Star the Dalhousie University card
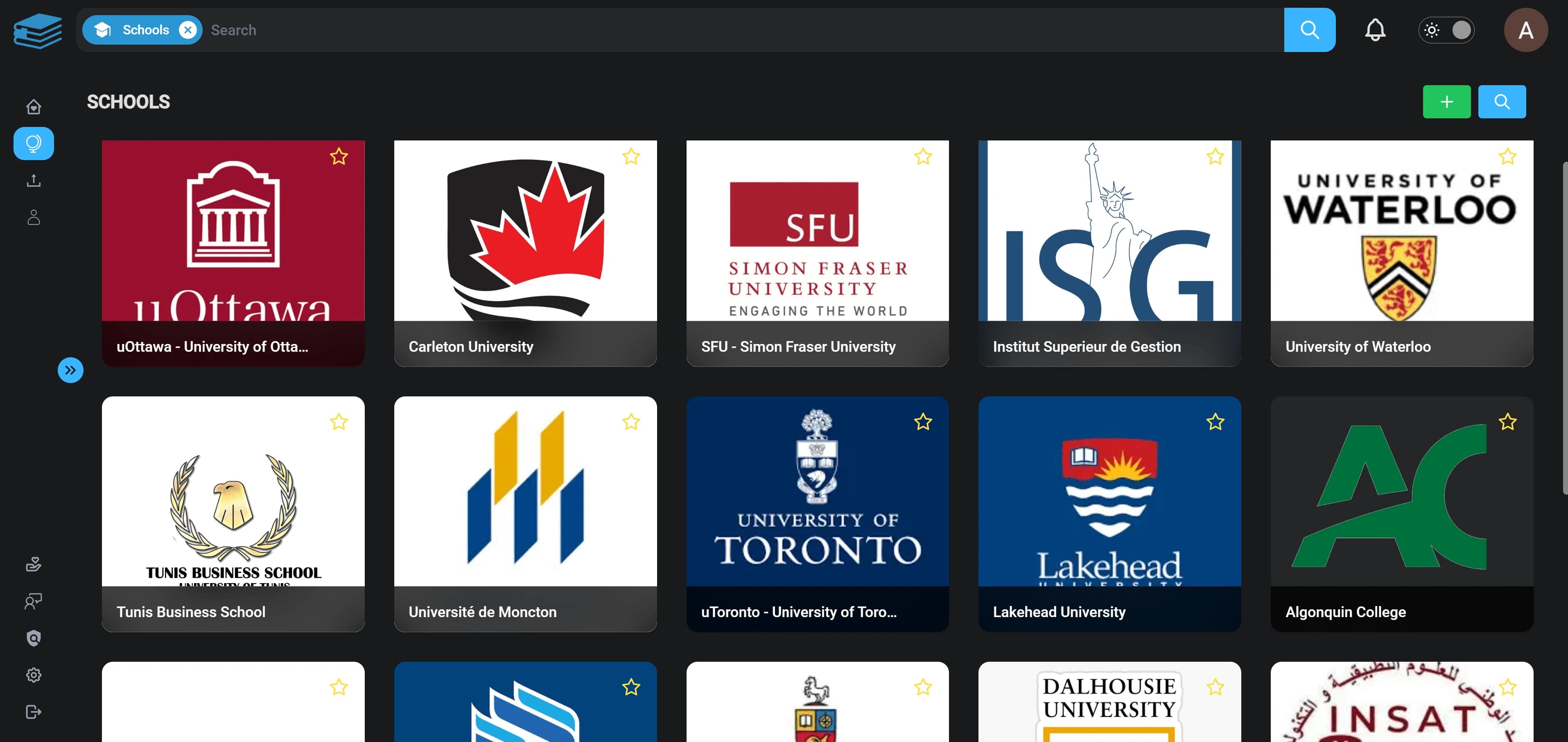 1215,687
